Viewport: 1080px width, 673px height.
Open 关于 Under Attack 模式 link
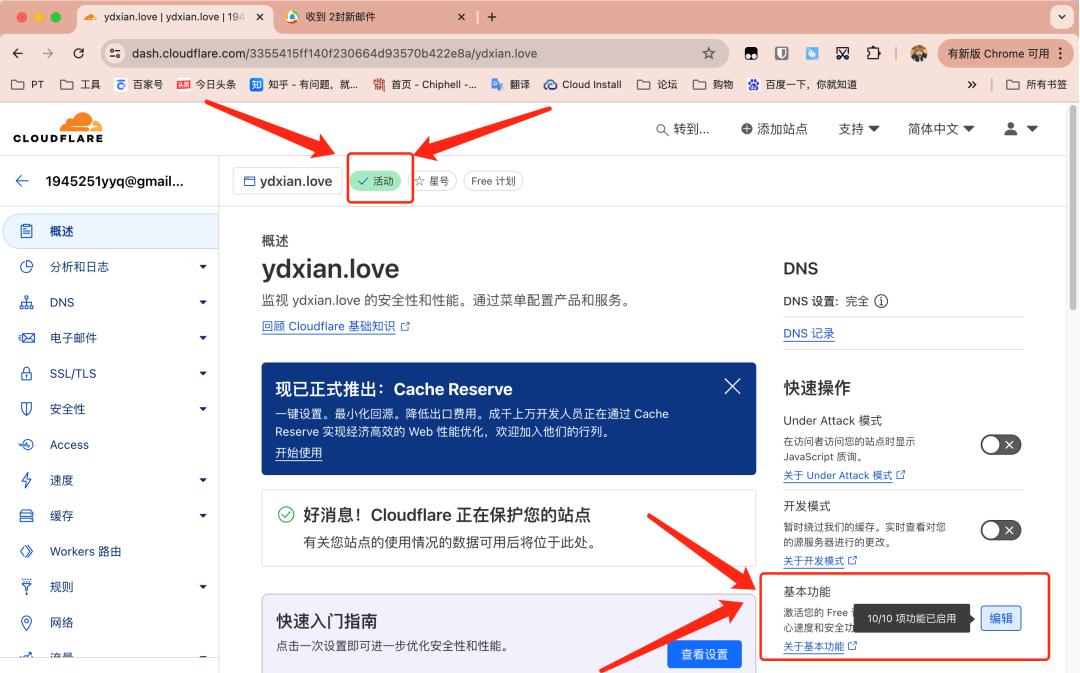844,475
